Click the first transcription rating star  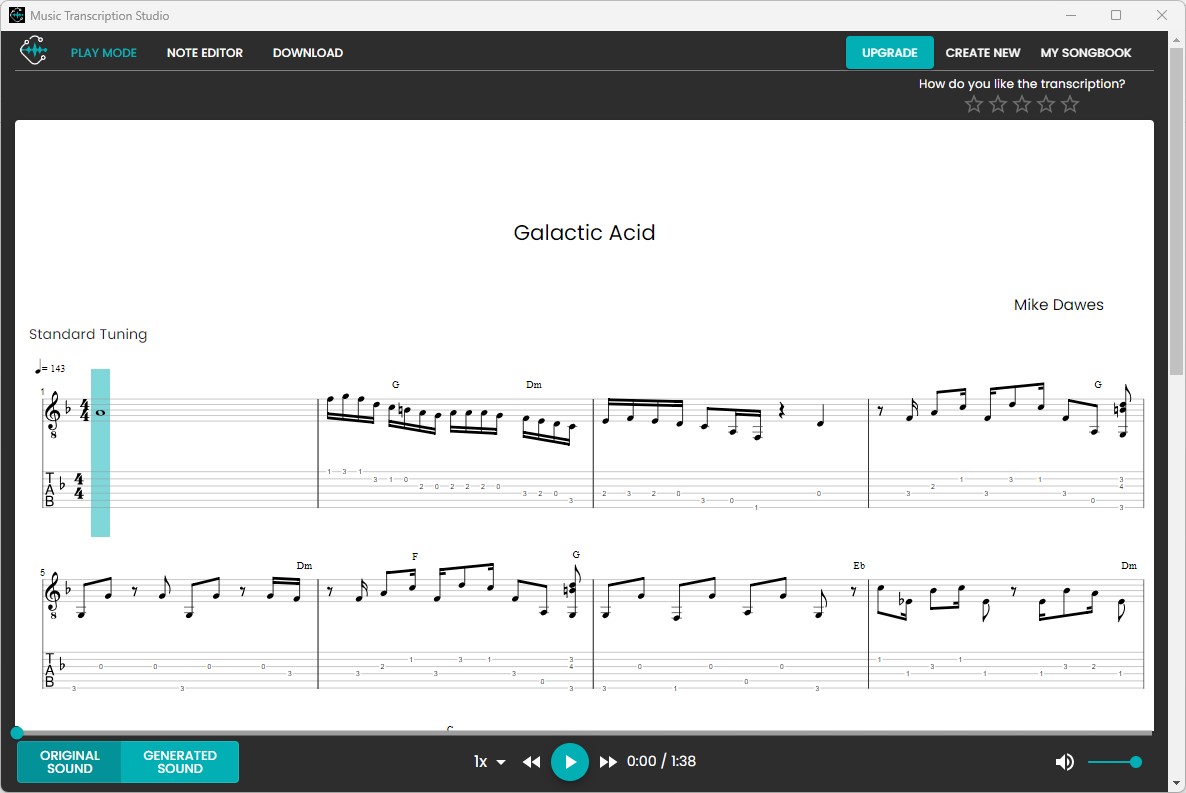(973, 103)
